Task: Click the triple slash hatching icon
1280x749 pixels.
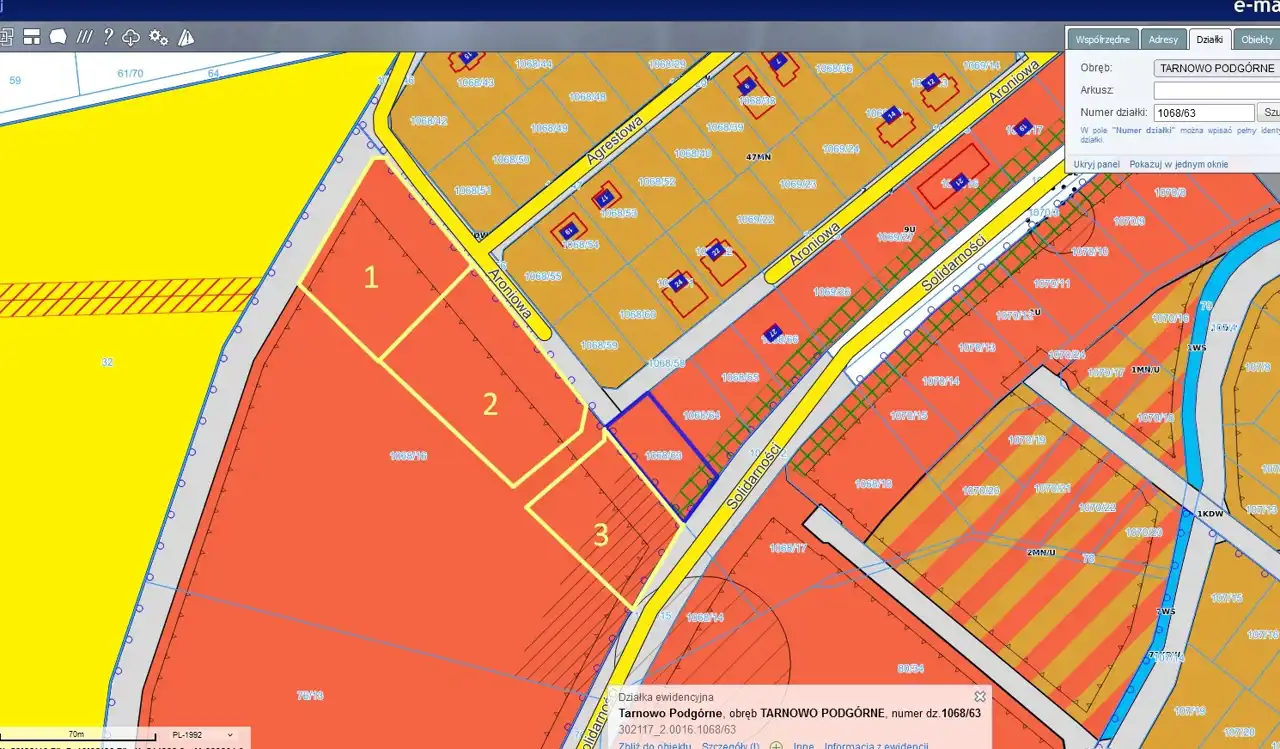Action: point(84,37)
